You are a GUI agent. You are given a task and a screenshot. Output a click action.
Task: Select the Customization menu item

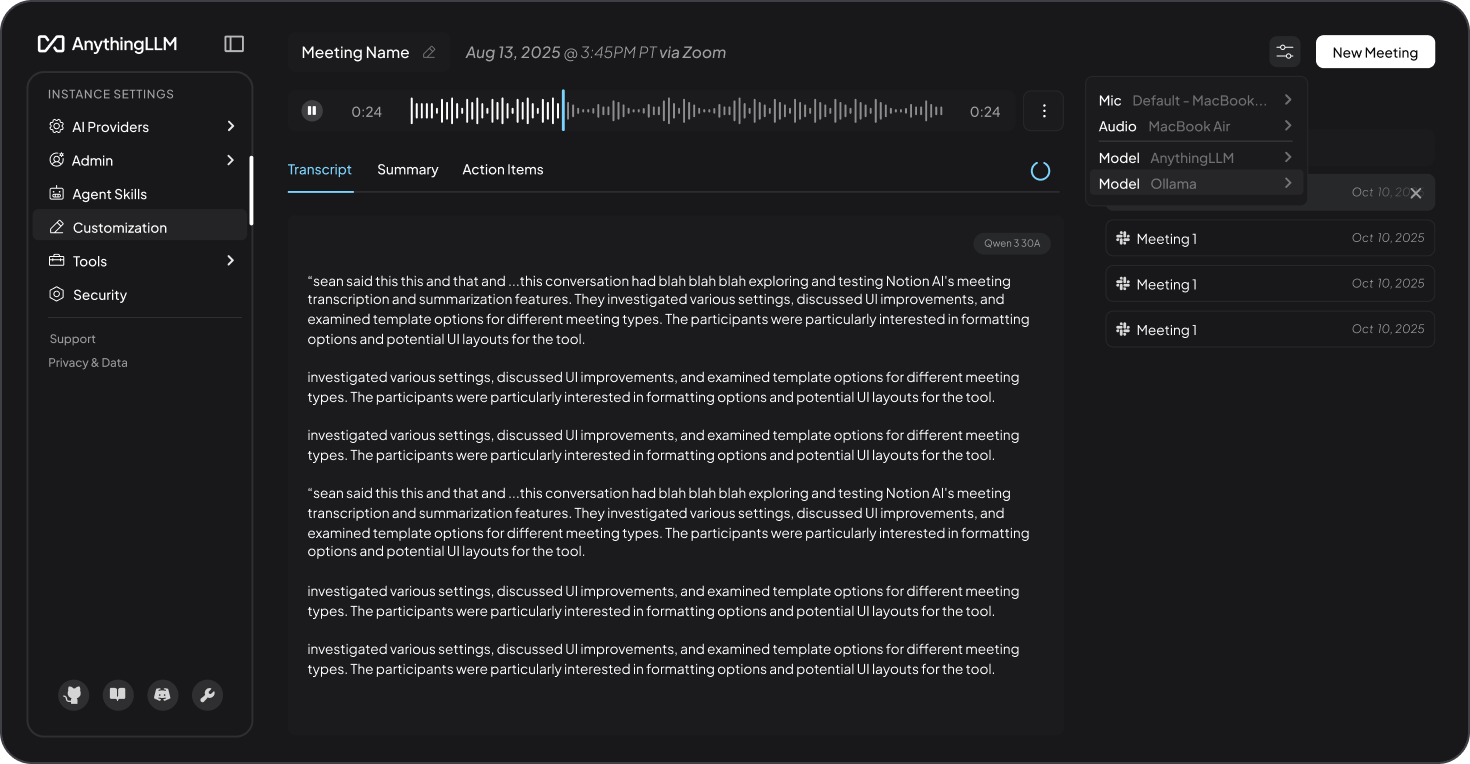140,227
